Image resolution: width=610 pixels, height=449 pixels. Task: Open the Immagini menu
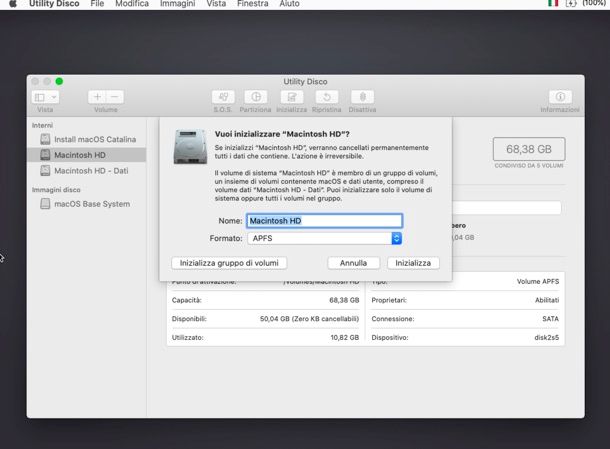177,4
